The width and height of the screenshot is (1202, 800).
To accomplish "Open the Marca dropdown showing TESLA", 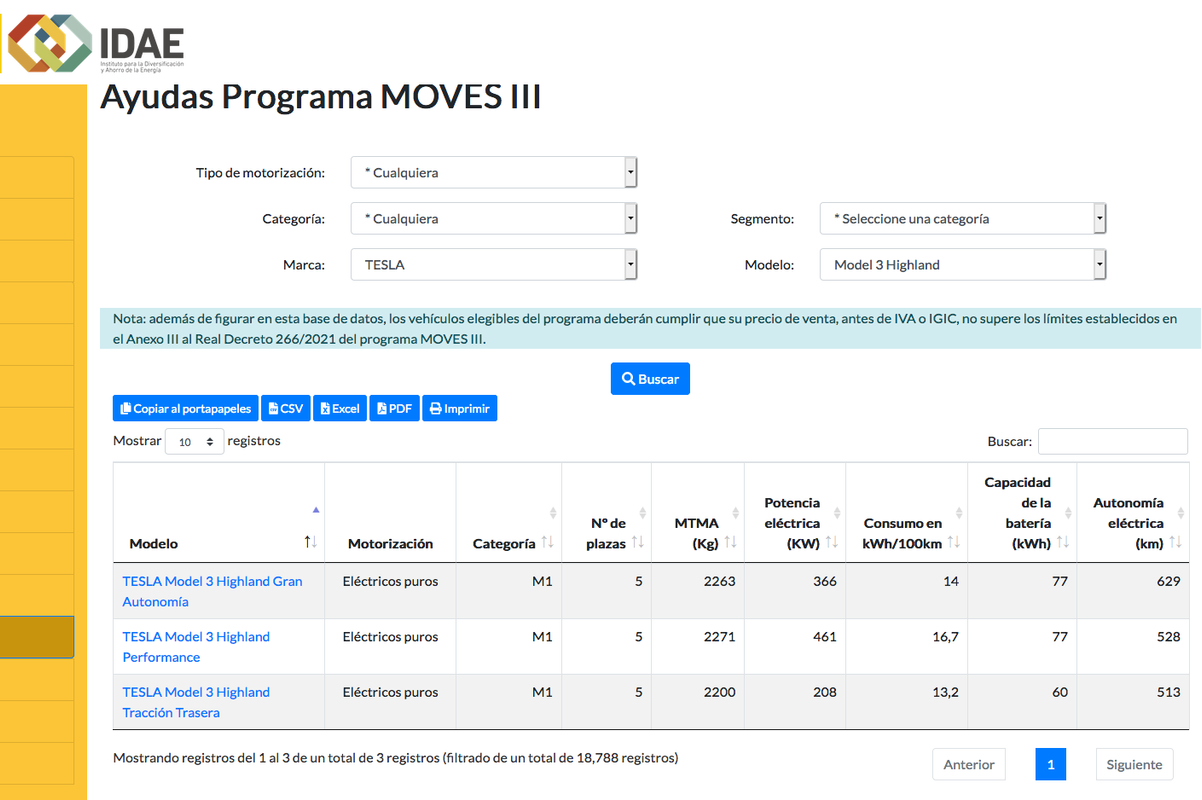I will coord(494,265).
